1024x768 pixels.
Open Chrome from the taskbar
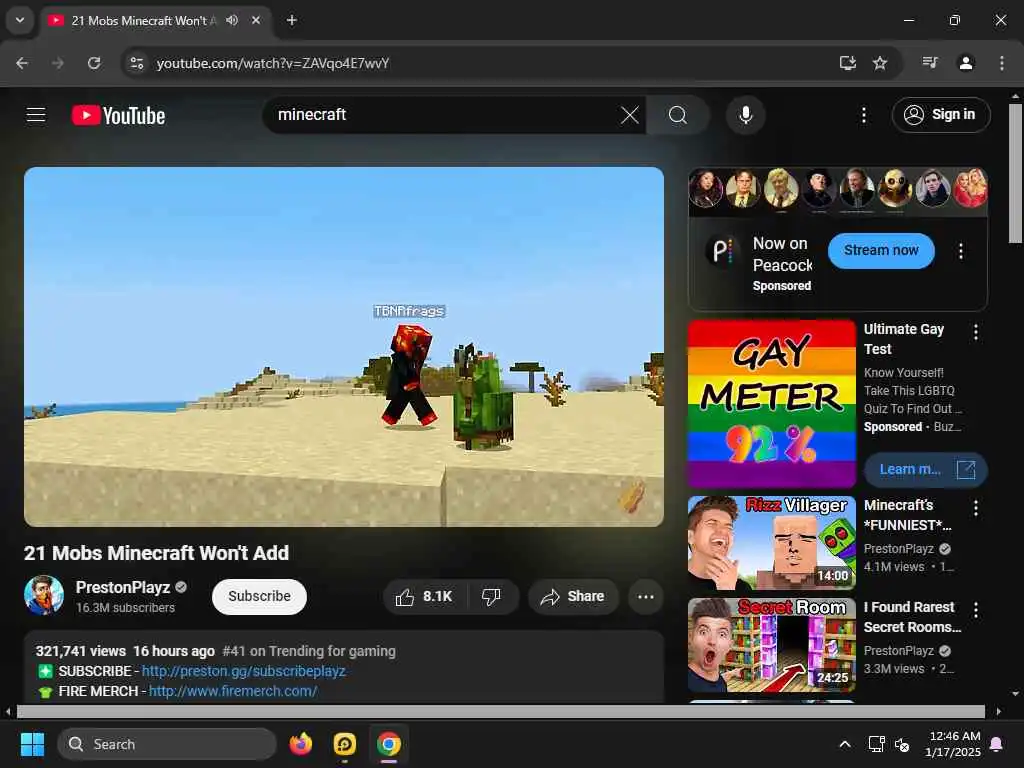389,744
